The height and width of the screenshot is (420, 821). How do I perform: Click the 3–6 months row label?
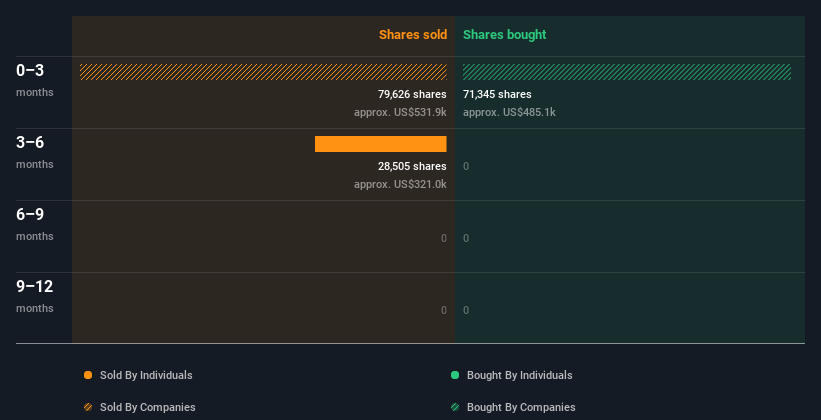35,152
